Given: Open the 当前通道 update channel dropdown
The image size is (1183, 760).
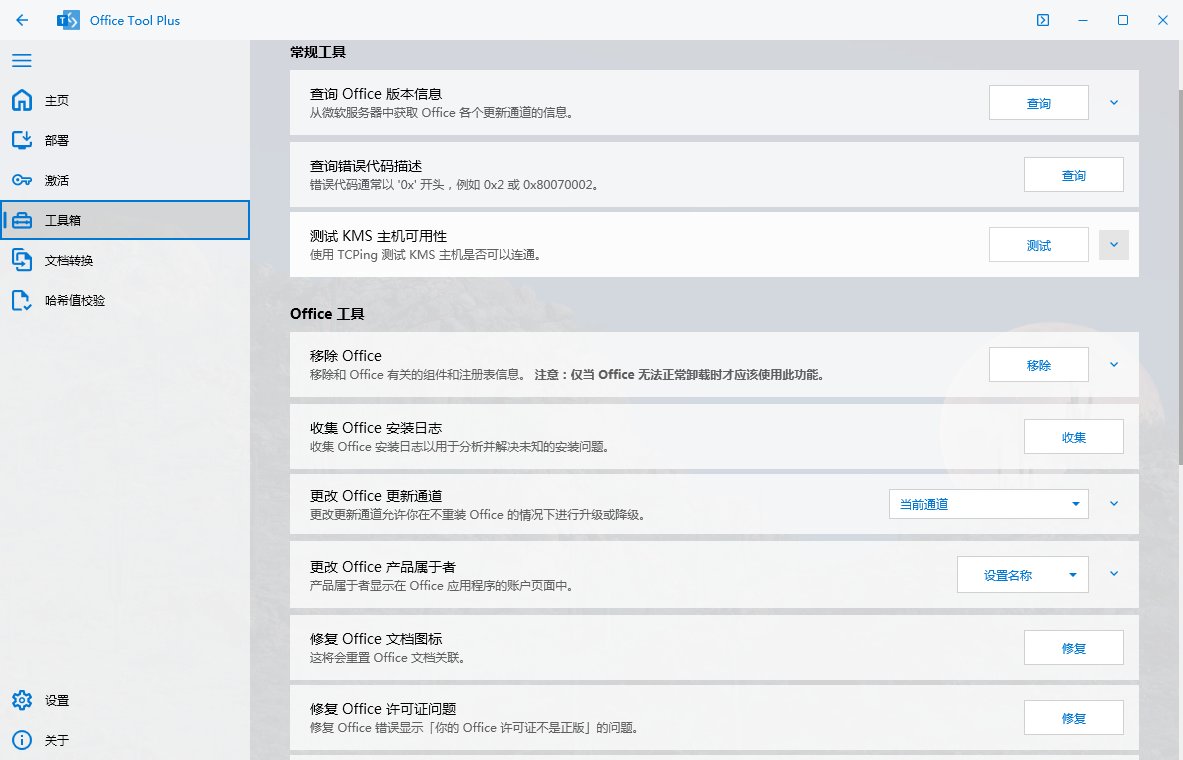Looking at the screenshot, I should (988, 504).
